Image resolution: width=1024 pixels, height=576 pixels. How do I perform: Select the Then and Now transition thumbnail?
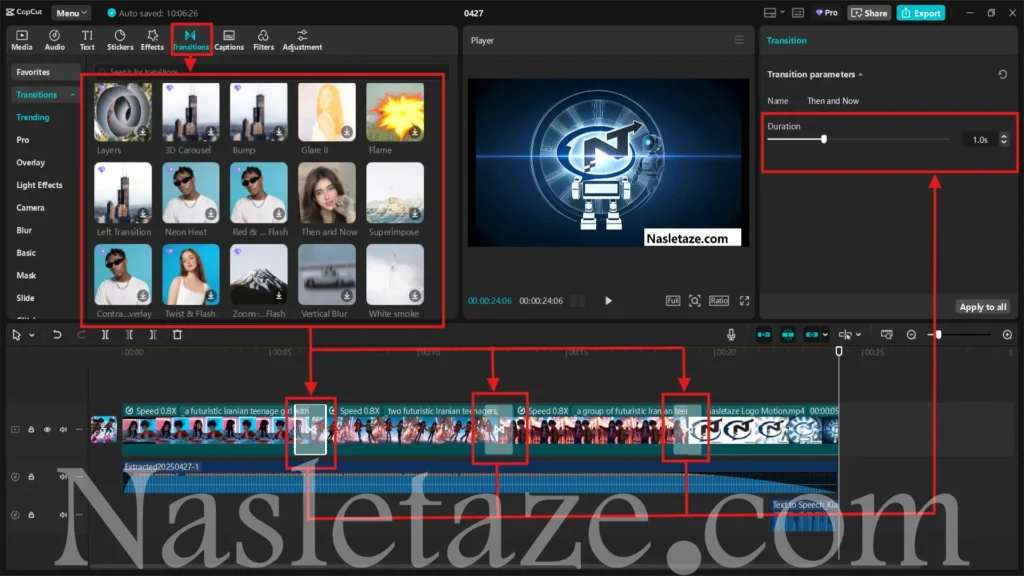[x=327, y=193]
